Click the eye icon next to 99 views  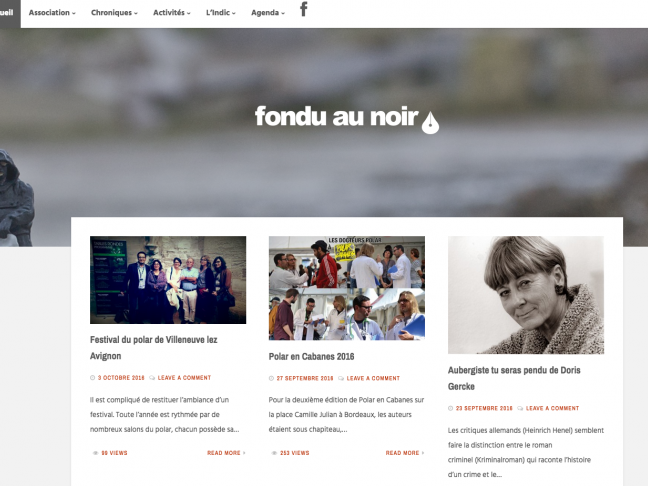[95, 453]
